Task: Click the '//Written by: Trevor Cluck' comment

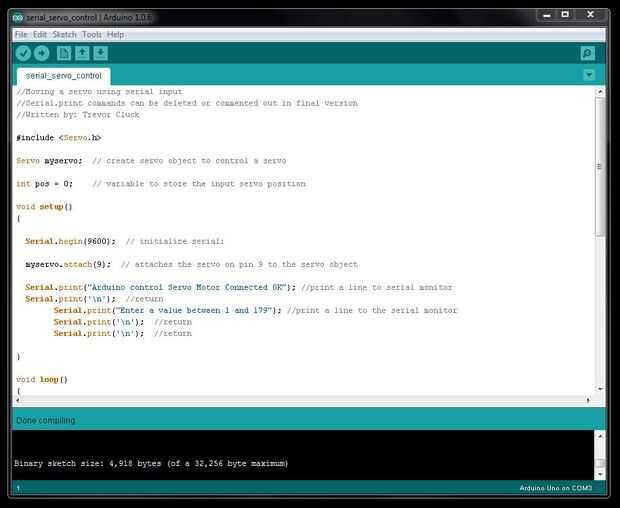Action: pos(78,115)
